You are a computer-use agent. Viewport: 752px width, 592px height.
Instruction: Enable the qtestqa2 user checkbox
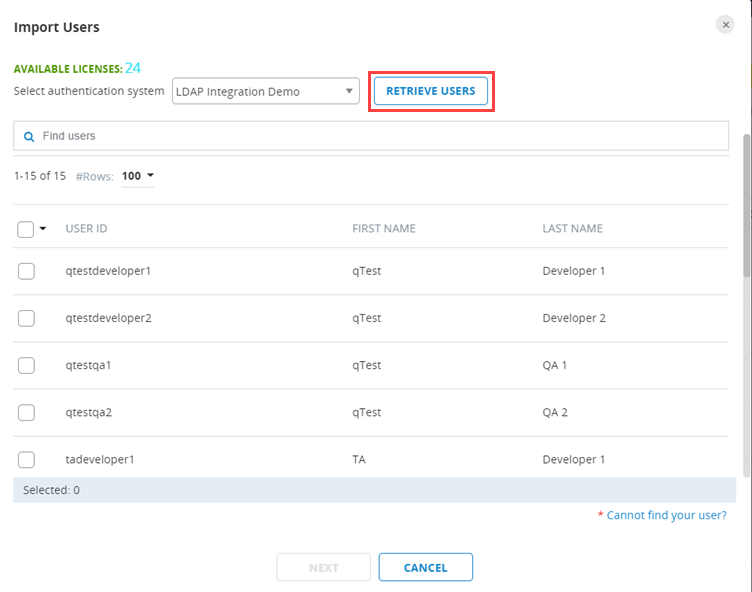point(26,412)
